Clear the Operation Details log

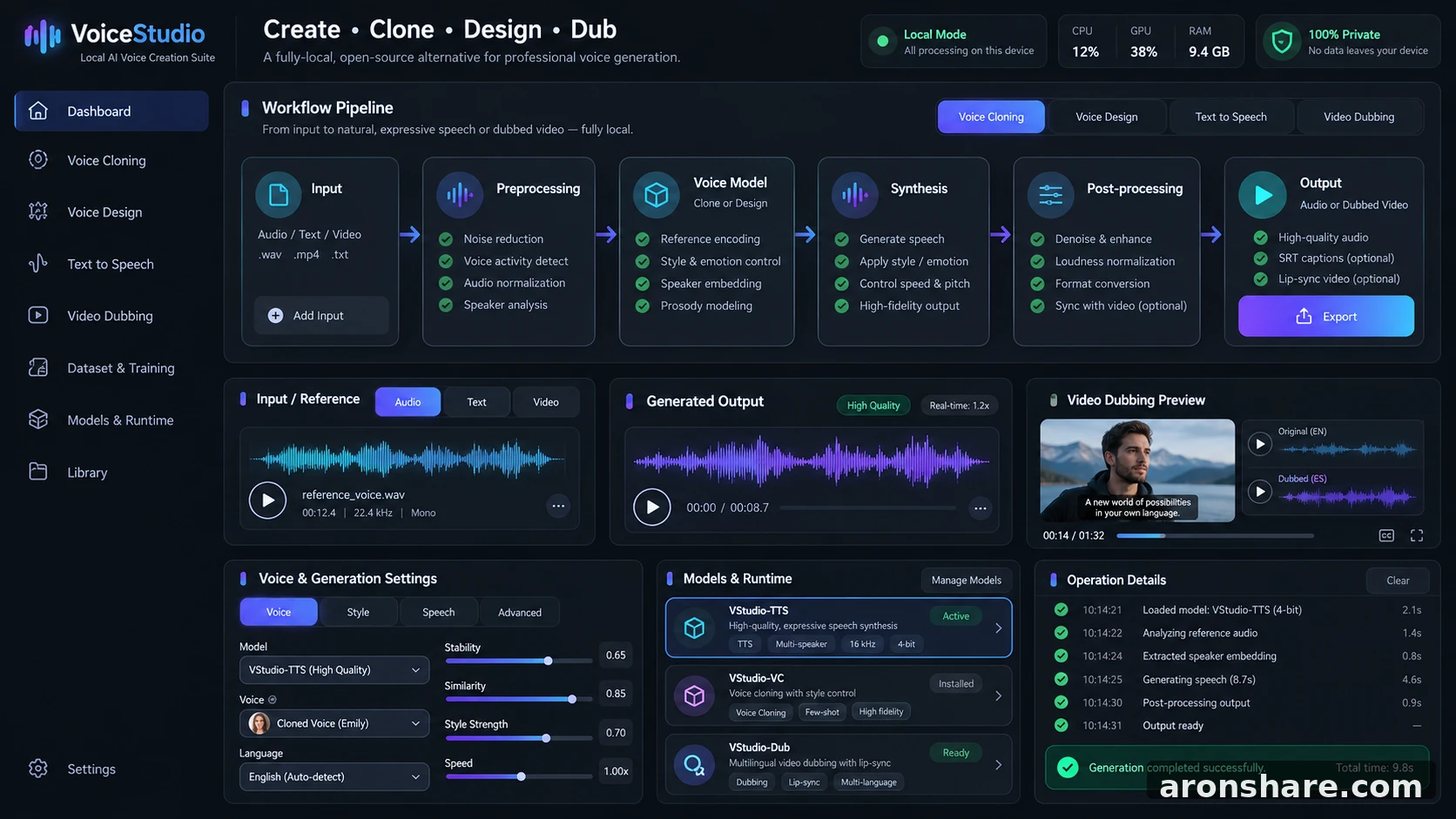click(x=1398, y=581)
